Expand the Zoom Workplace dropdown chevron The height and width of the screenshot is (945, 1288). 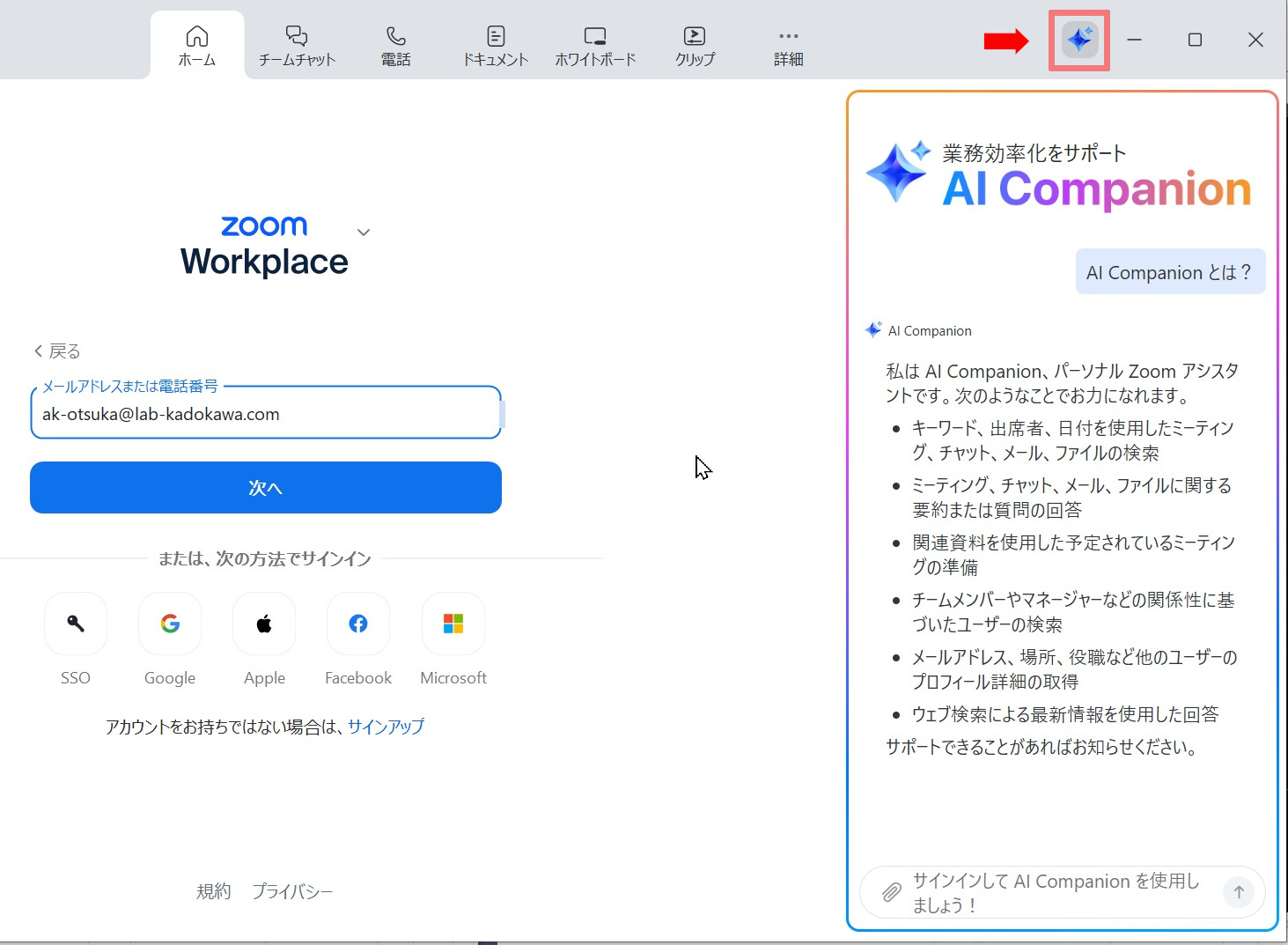pyautogui.click(x=364, y=233)
